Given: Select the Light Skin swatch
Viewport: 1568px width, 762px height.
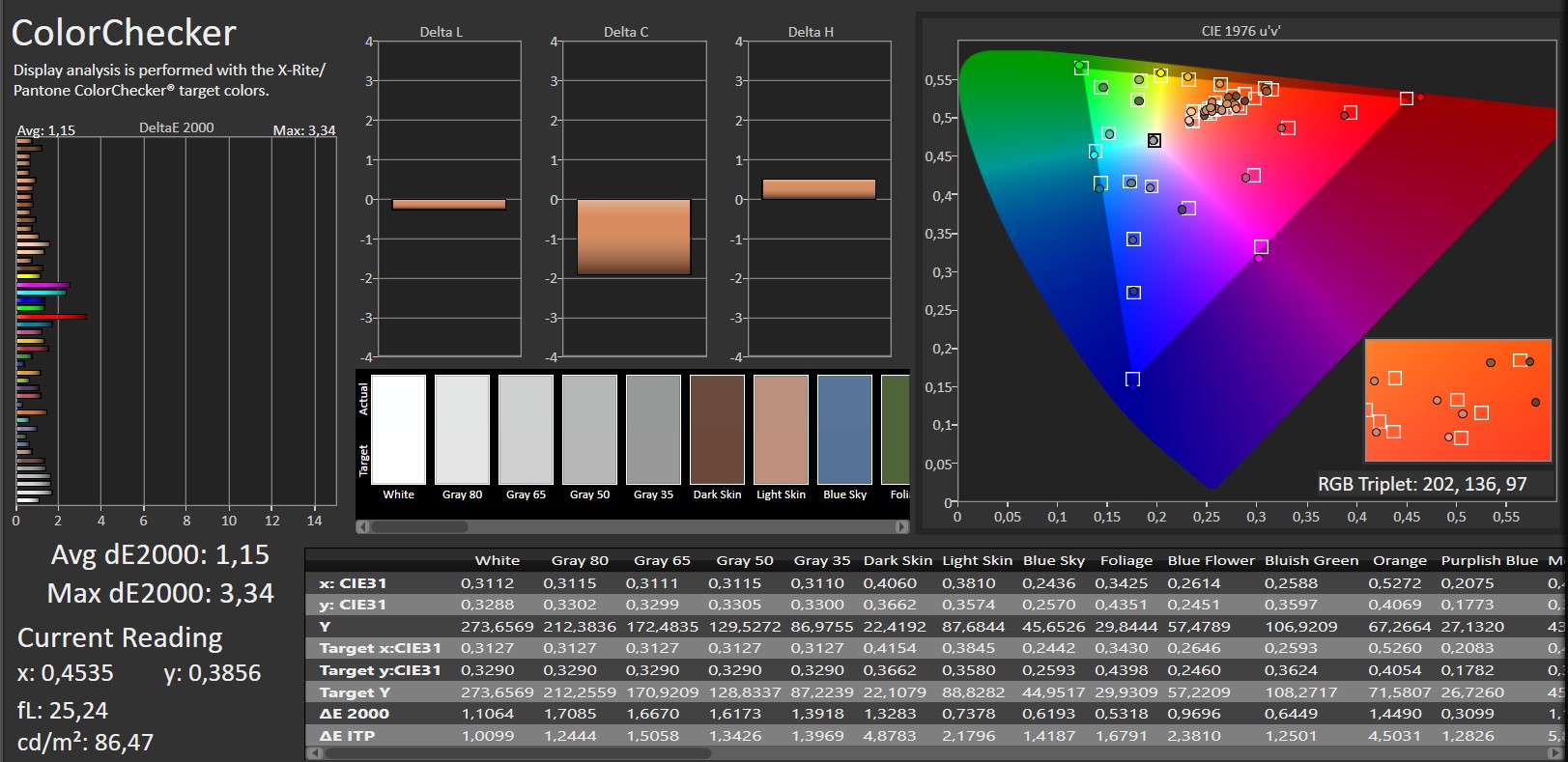Looking at the screenshot, I should (x=781, y=430).
